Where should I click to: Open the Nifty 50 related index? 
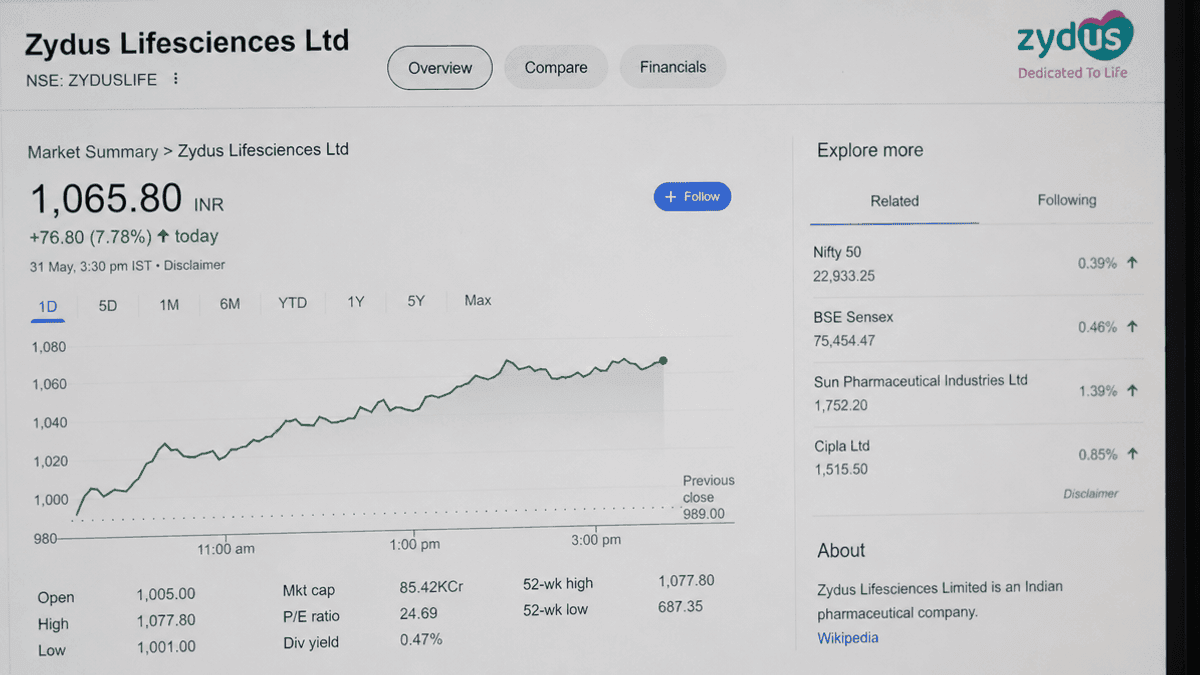[975, 264]
